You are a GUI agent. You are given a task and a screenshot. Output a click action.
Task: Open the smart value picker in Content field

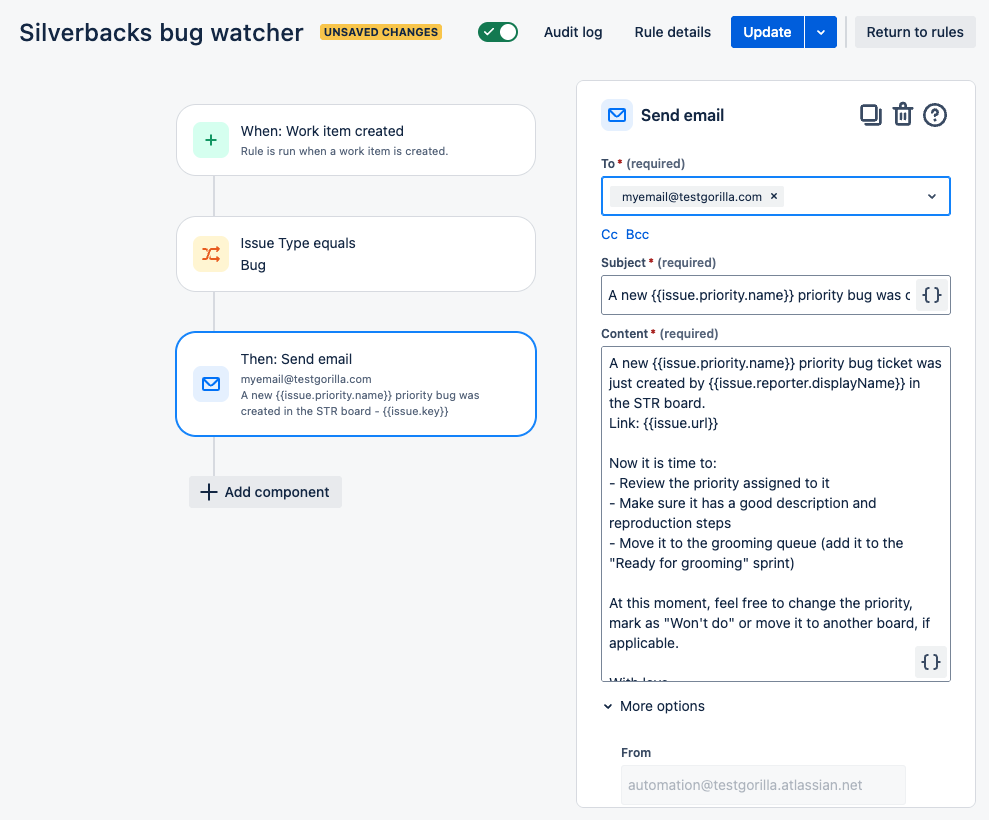930,661
